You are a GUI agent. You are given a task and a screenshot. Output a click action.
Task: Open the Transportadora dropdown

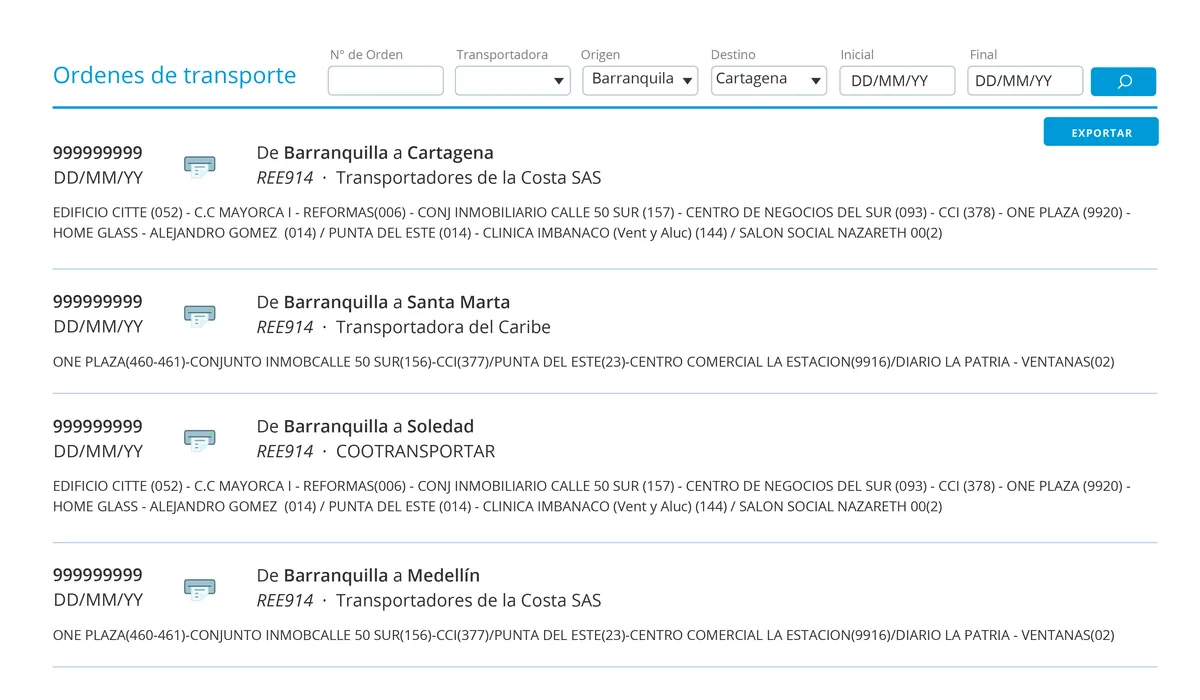coord(513,81)
